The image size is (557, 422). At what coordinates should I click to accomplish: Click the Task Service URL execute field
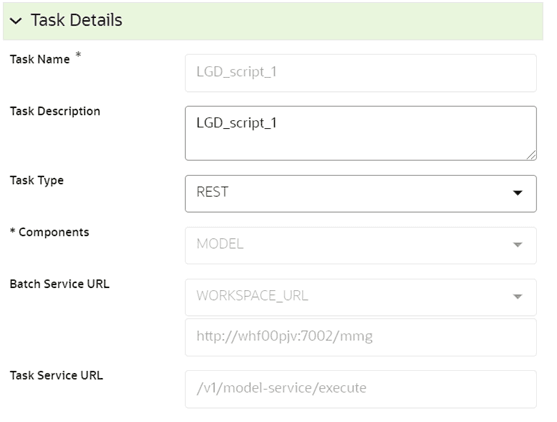click(x=361, y=389)
